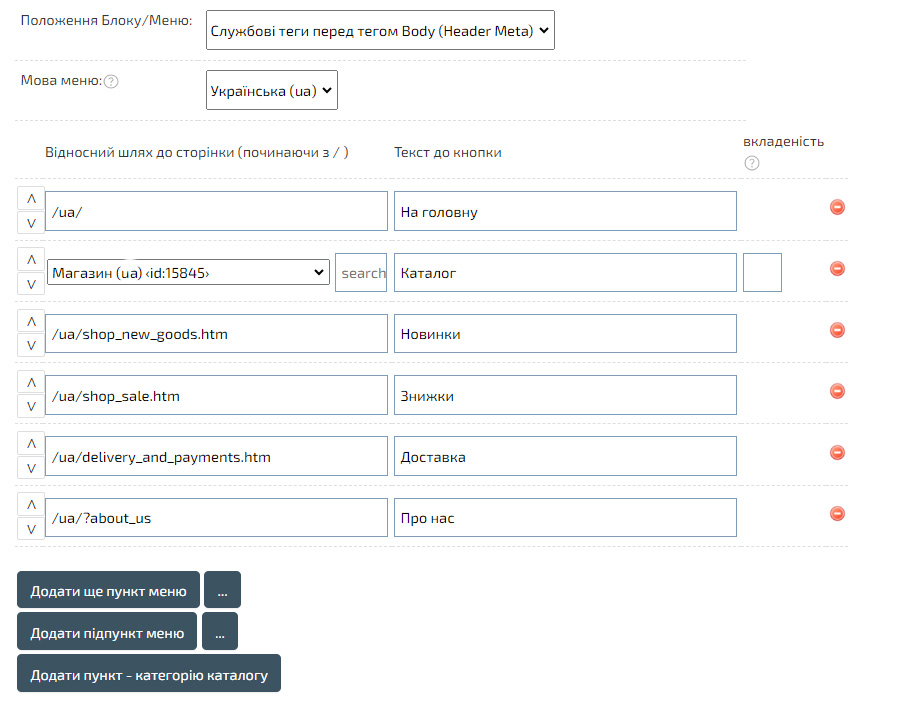The width and height of the screenshot is (906, 711).
Task: Move 'Про нас' row up
Action: pyautogui.click(x=31, y=505)
